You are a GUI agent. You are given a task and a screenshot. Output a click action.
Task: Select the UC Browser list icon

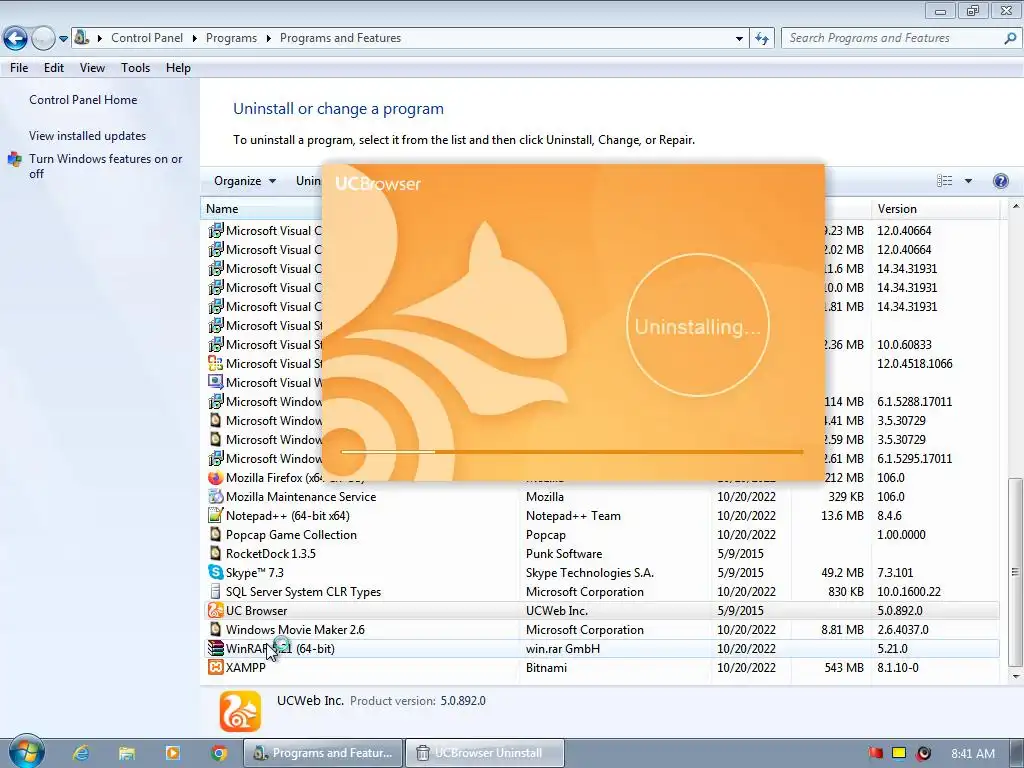point(215,611)
